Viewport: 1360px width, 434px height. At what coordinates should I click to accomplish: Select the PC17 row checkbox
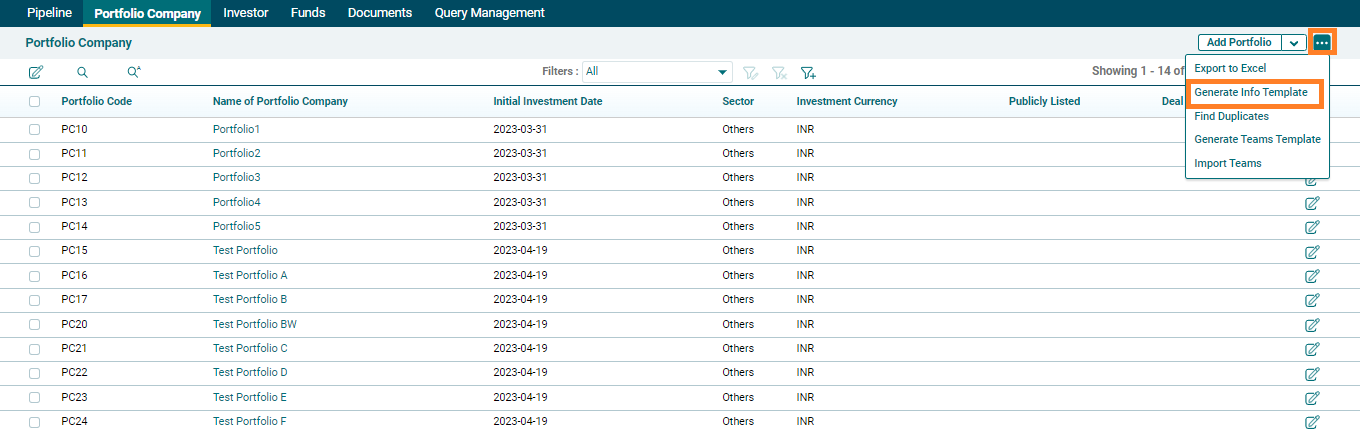pyautogui.click(x=35, y=300)
